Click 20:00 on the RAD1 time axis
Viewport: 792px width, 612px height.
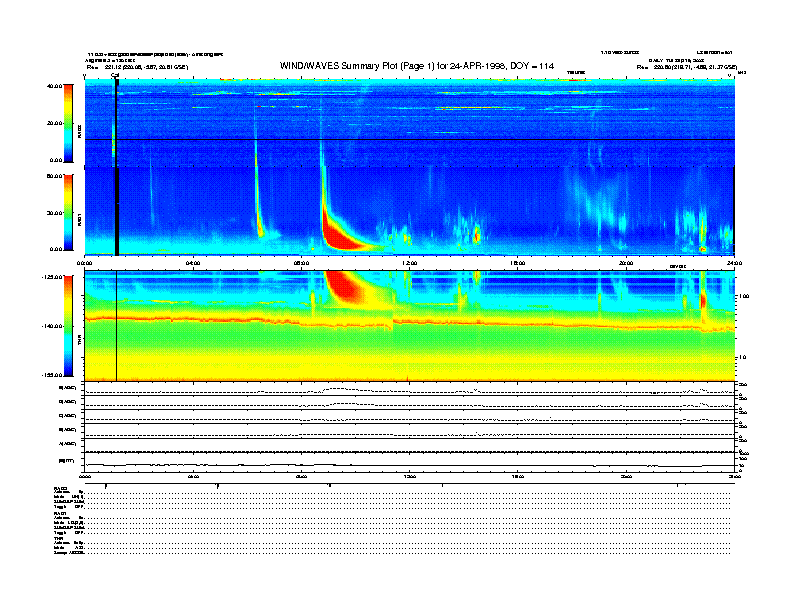pos(626,263)
